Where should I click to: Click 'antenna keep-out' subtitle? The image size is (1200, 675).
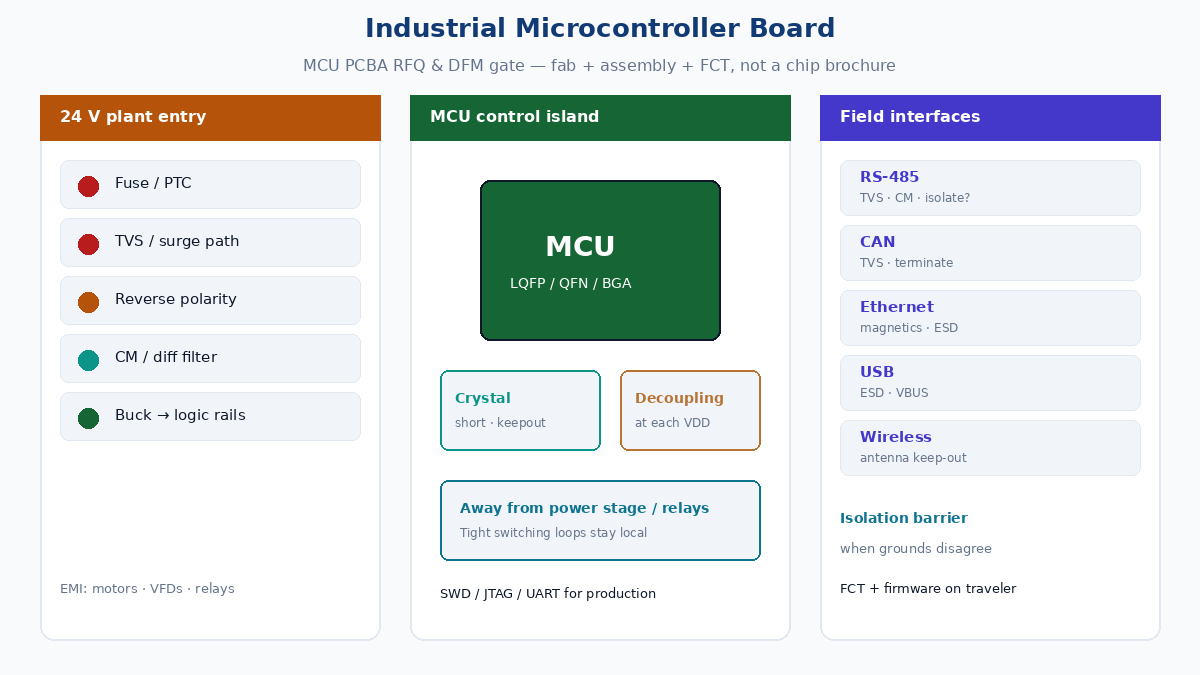913,458
